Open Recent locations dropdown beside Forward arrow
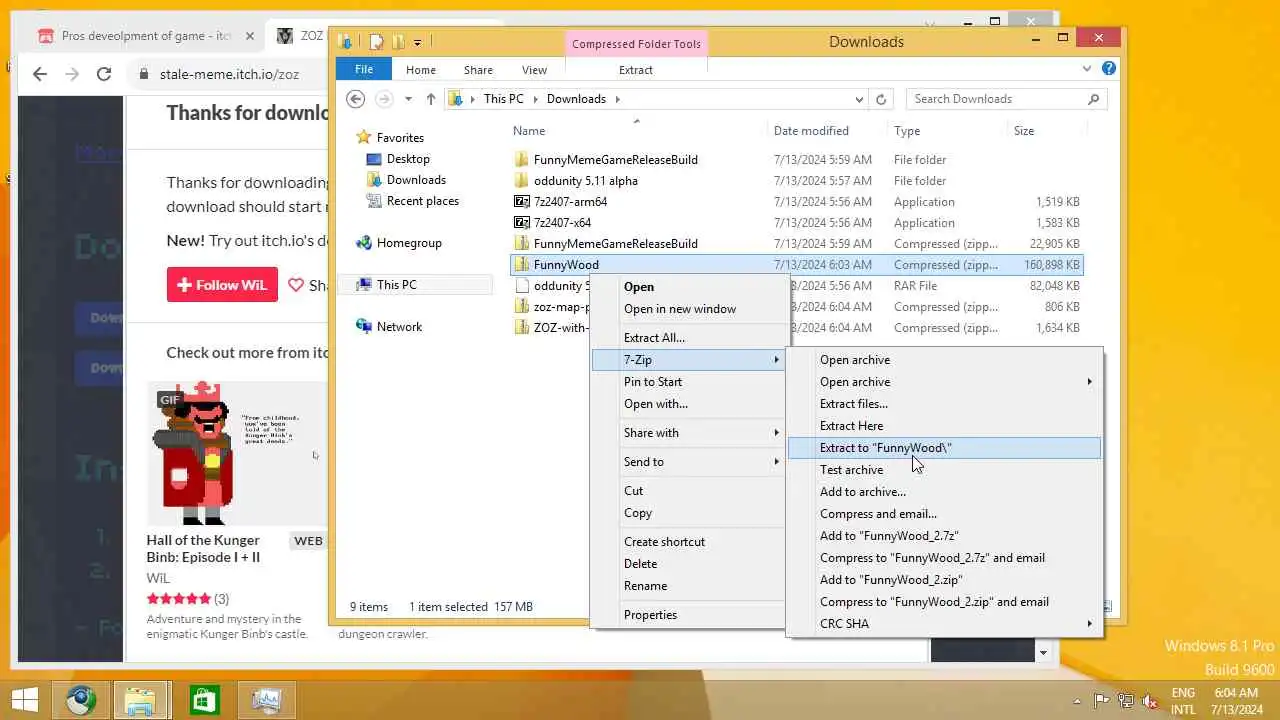Image resolution: width=1280 pixels, height=720 pixels. [x=408, y=99]
